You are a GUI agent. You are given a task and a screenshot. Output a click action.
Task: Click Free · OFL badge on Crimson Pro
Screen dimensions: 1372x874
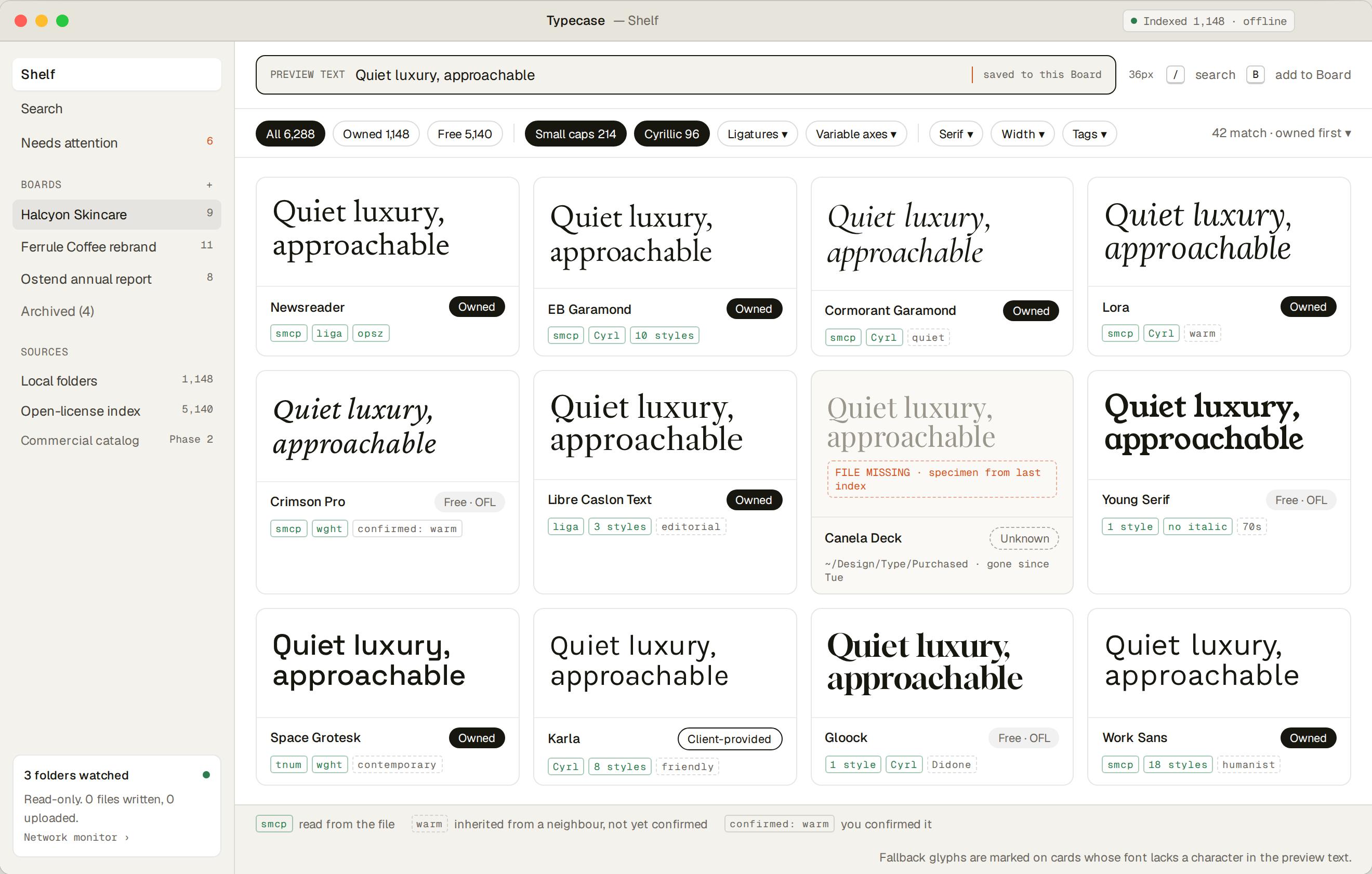coord(469,502)
